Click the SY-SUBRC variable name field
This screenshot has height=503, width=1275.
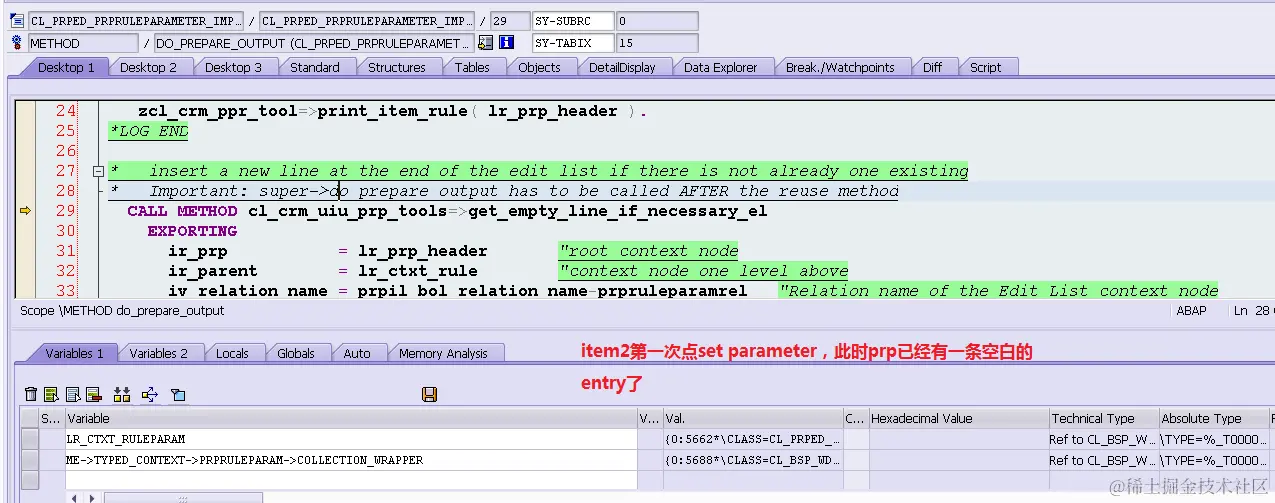click(x=572, y=21)
